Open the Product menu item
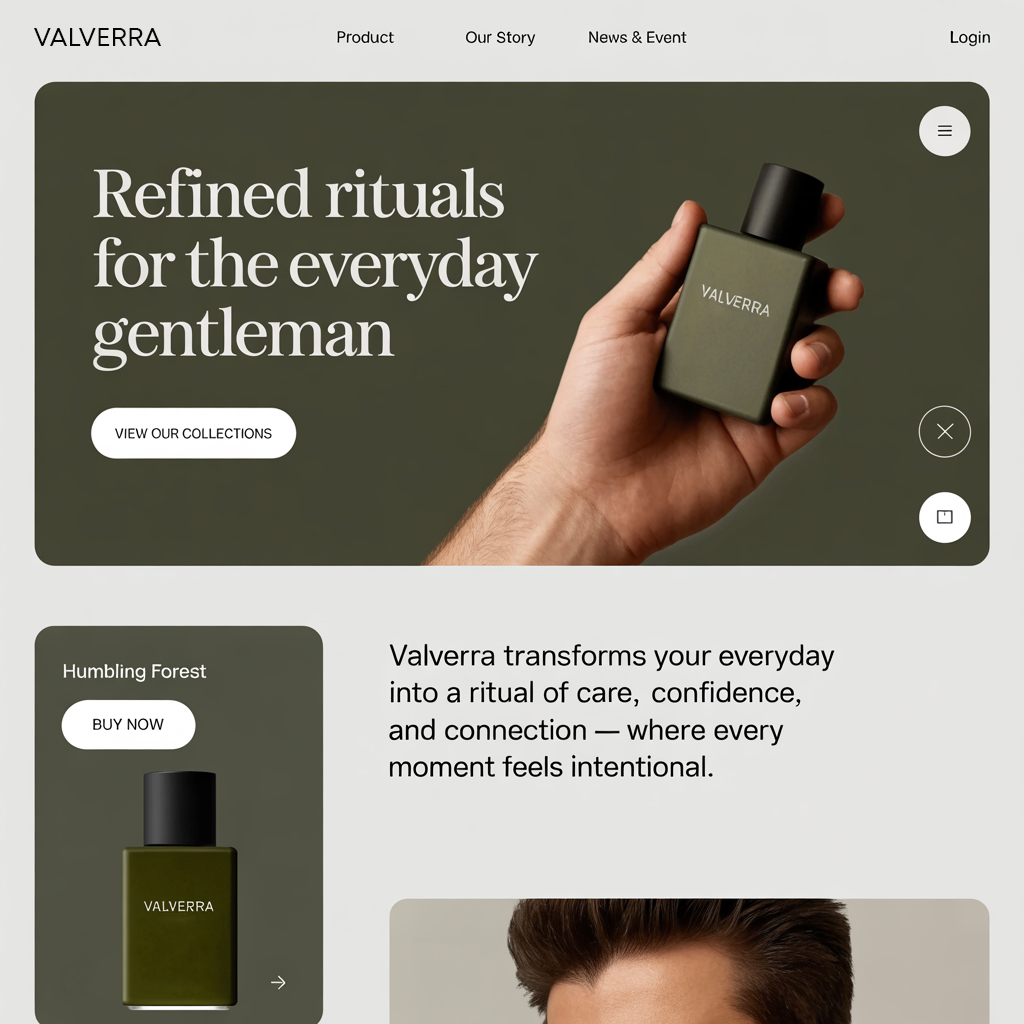1024x1024 pixels. coord(364,38)
